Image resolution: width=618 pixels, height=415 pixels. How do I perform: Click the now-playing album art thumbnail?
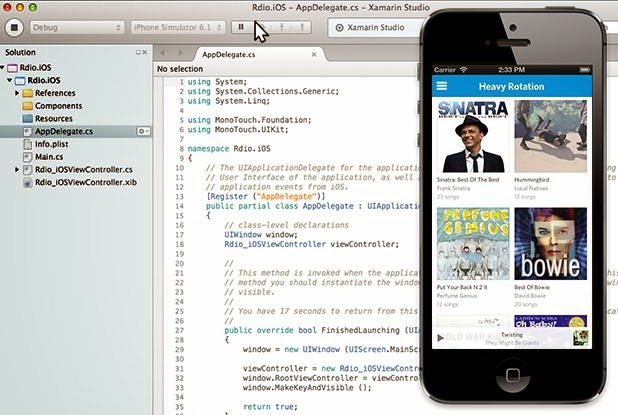point(581,338)
